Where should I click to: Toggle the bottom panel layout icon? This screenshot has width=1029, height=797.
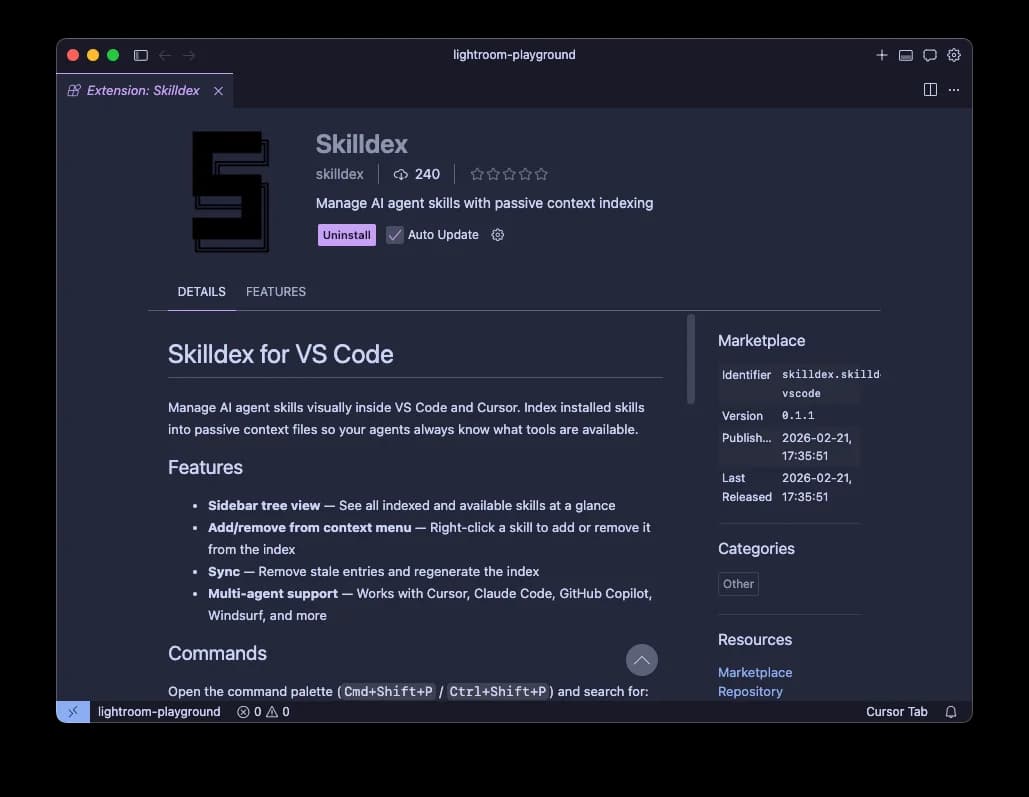coord(905,55)
